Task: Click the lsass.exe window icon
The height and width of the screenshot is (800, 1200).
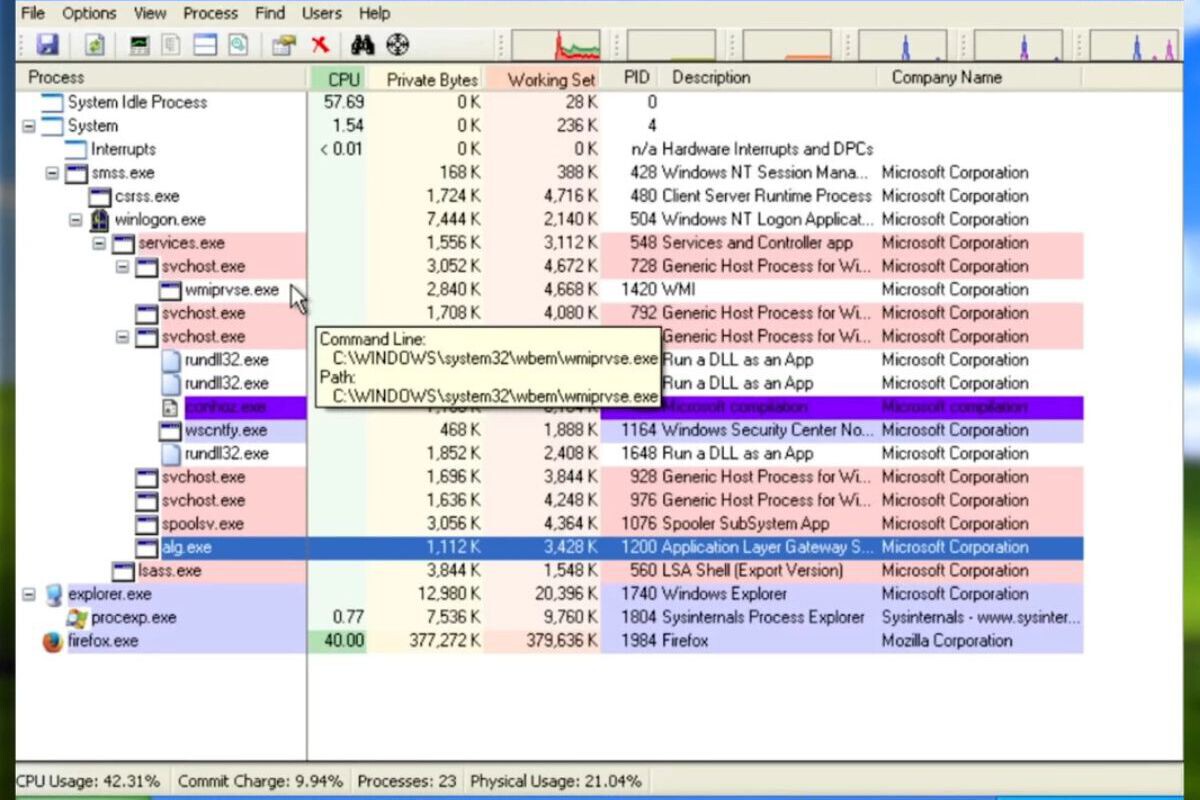Action: [x=123, y=571]
